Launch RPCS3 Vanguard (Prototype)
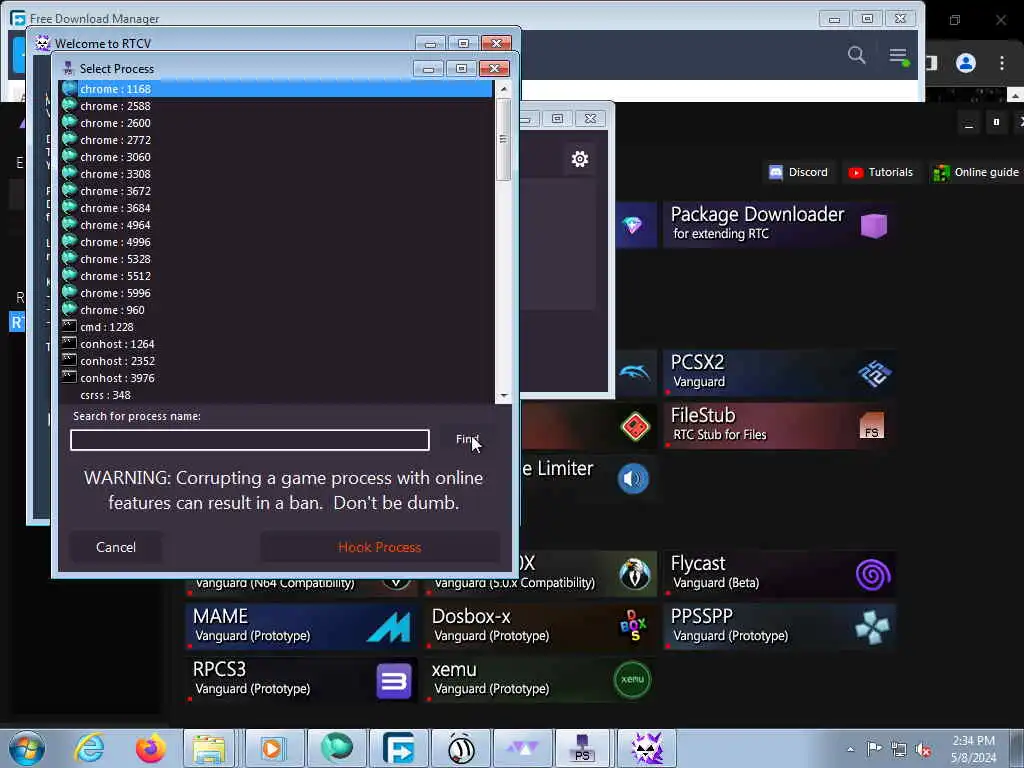Viewport: 1024px width, 768px height. (x=301, y=680)
